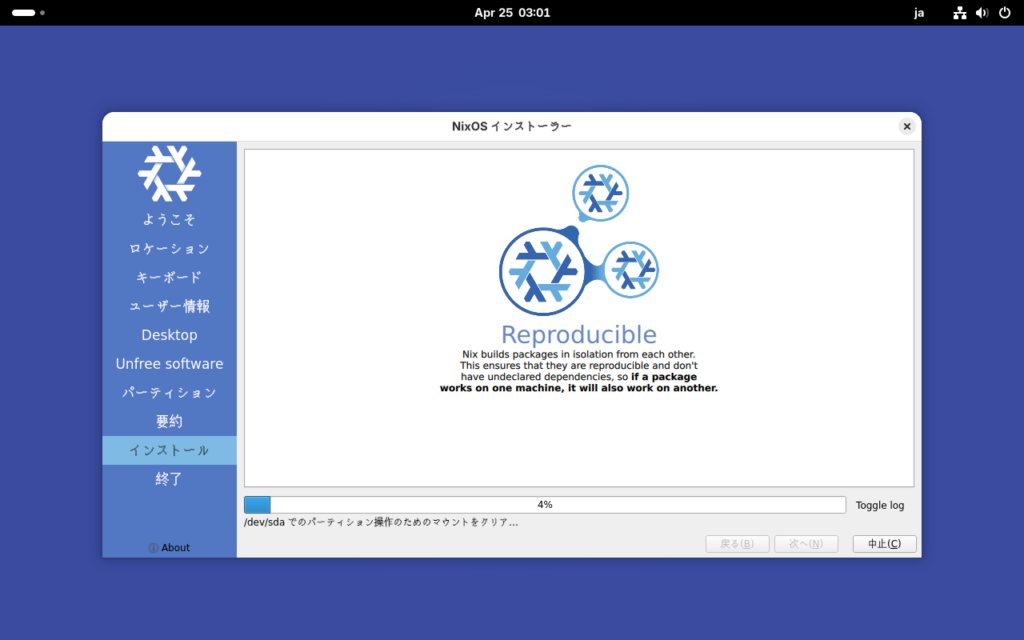Image resolution: width=1024 pixels, height=640 pixels.
Task: Open the network status icon in top bar
Action: pyautogui.click(x=960, y=13)
